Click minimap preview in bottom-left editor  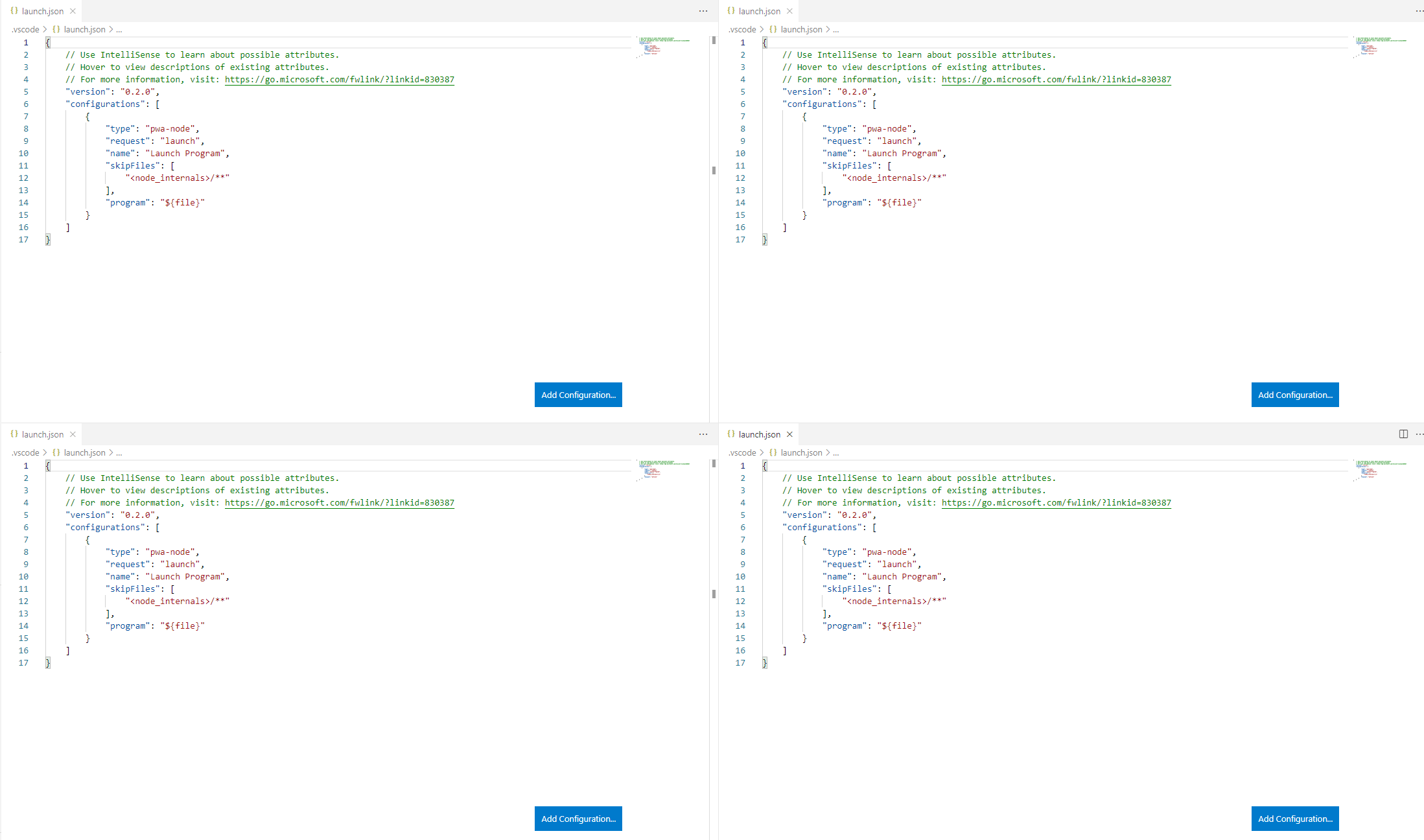coord(664,470)
